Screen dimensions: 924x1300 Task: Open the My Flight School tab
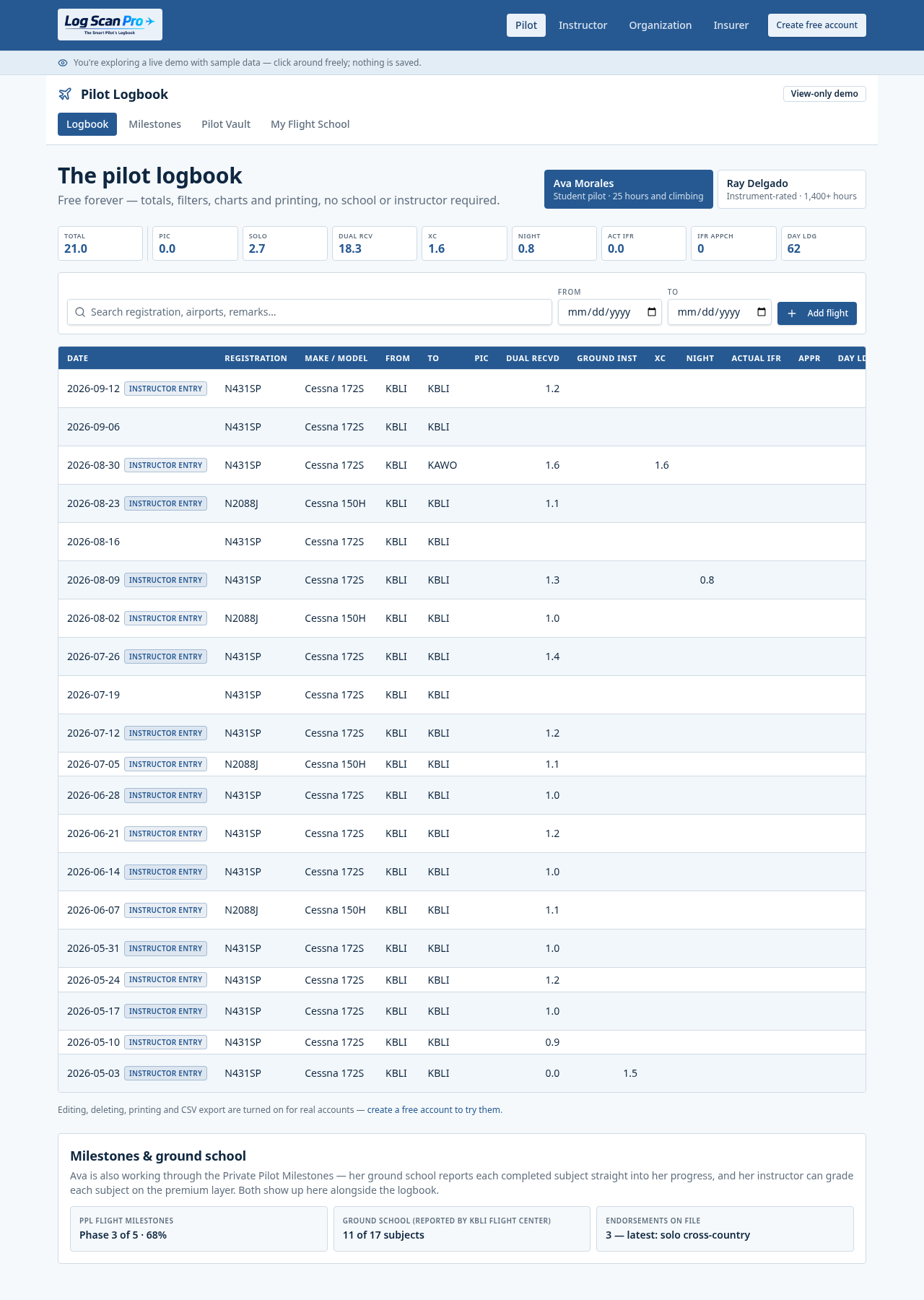(310, 124)
